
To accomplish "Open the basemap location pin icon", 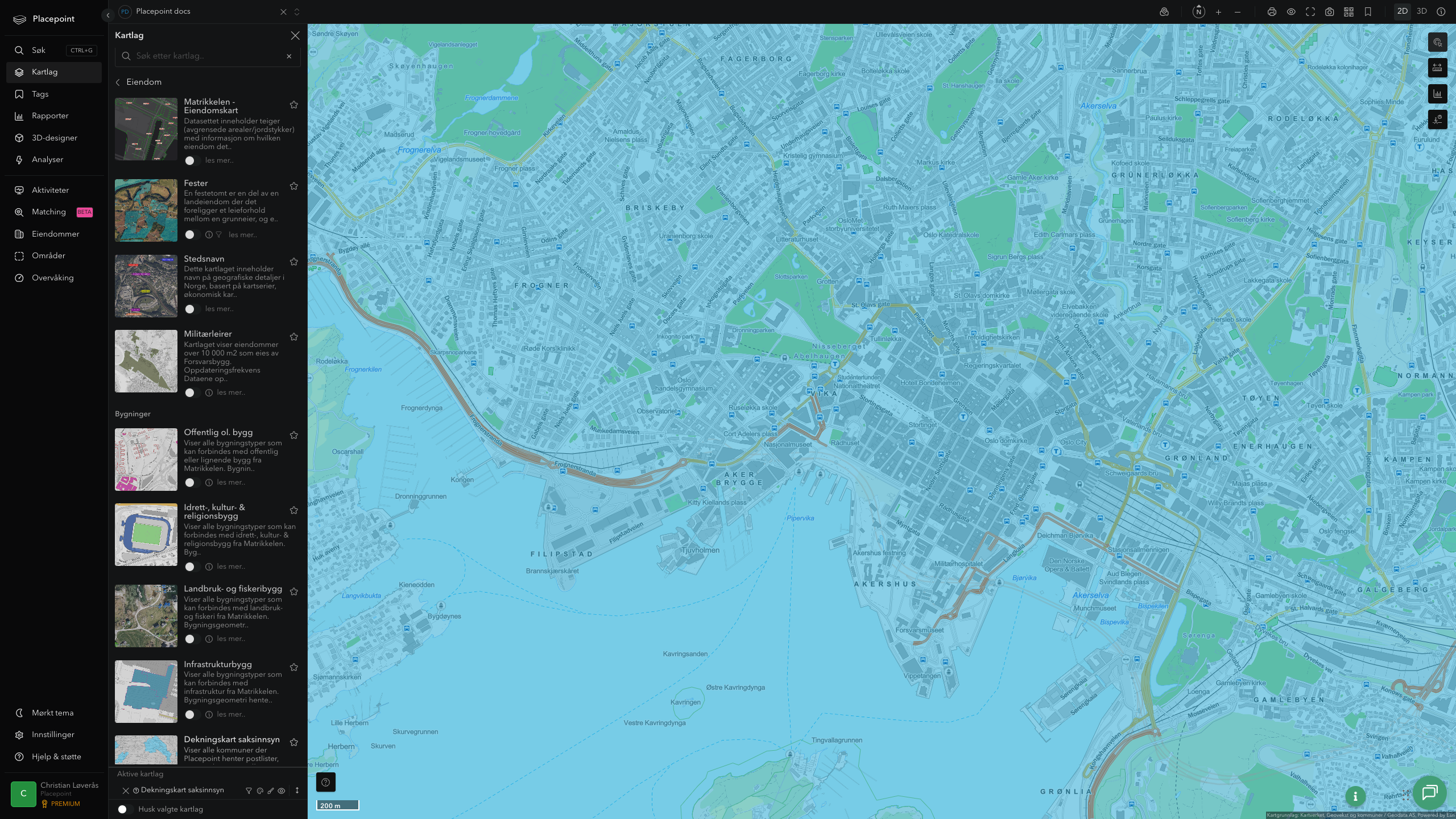I will pos(1164,12).
